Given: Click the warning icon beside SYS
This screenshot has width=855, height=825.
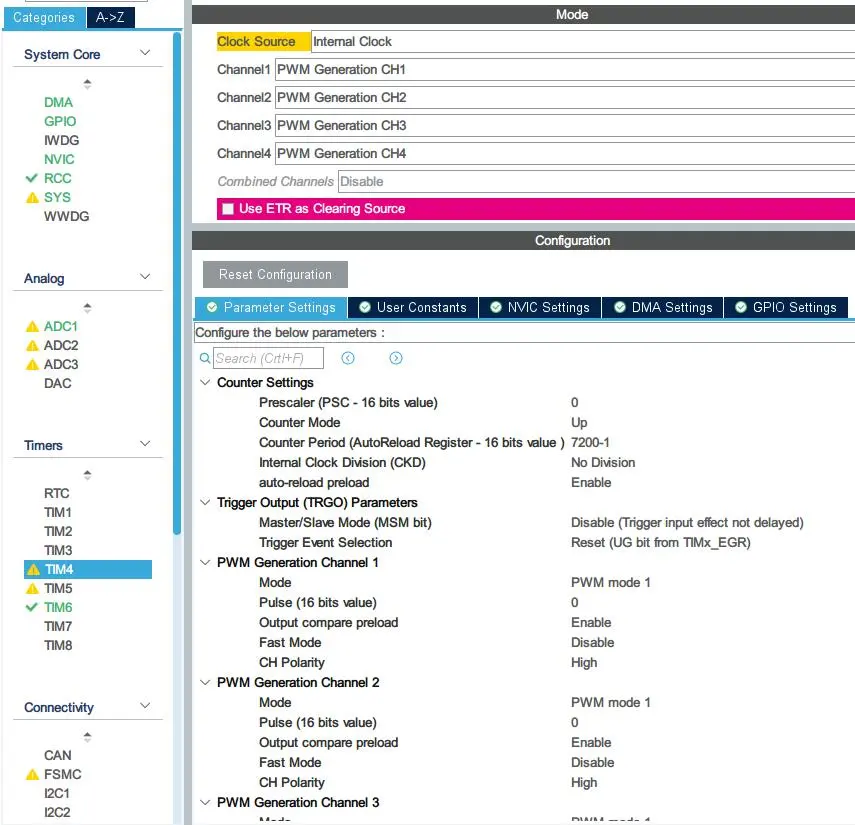Looking at the screenshot, I should (32, 198).
